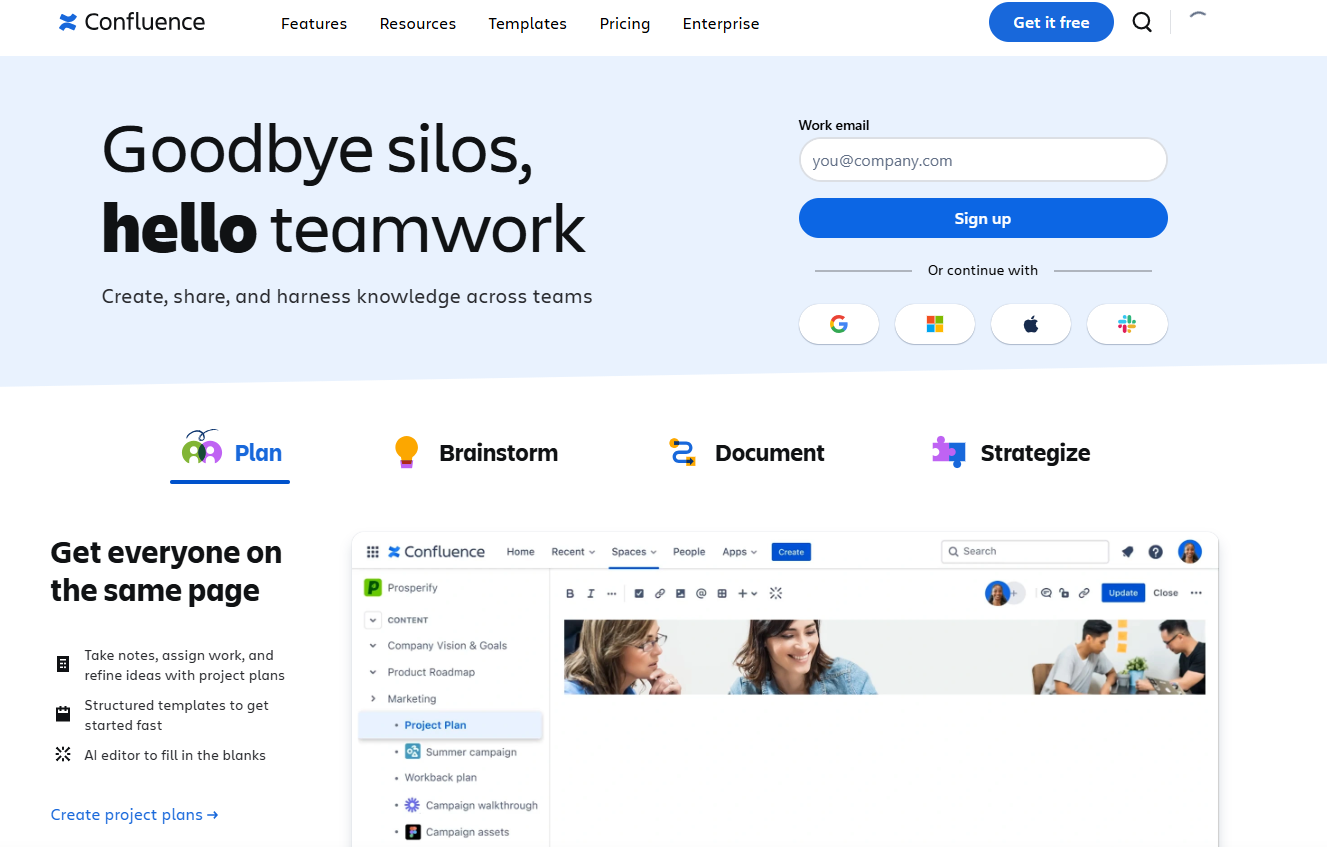Click the insert image icon

point(680,593)
